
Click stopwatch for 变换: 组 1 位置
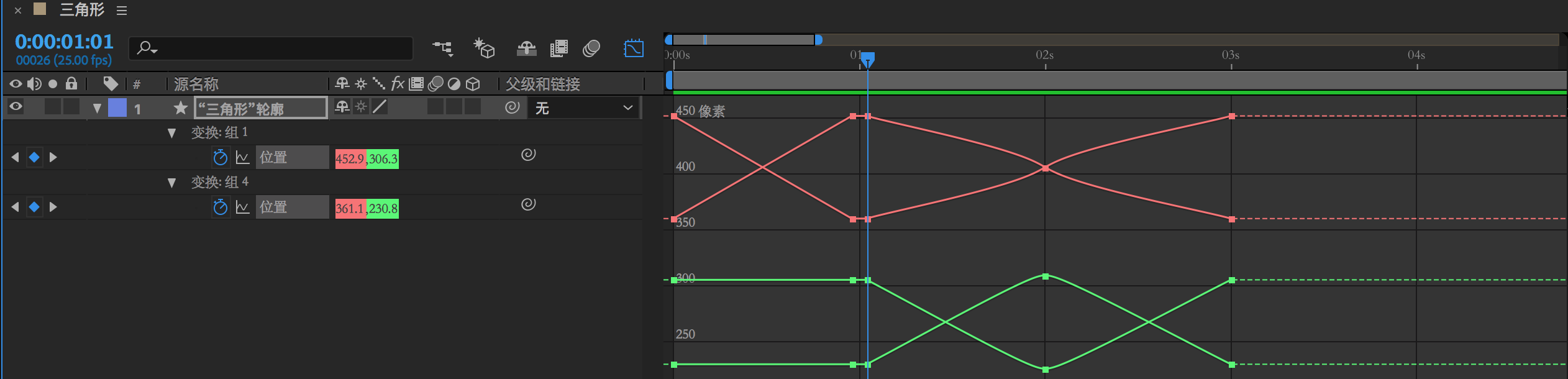coord(220,157)
